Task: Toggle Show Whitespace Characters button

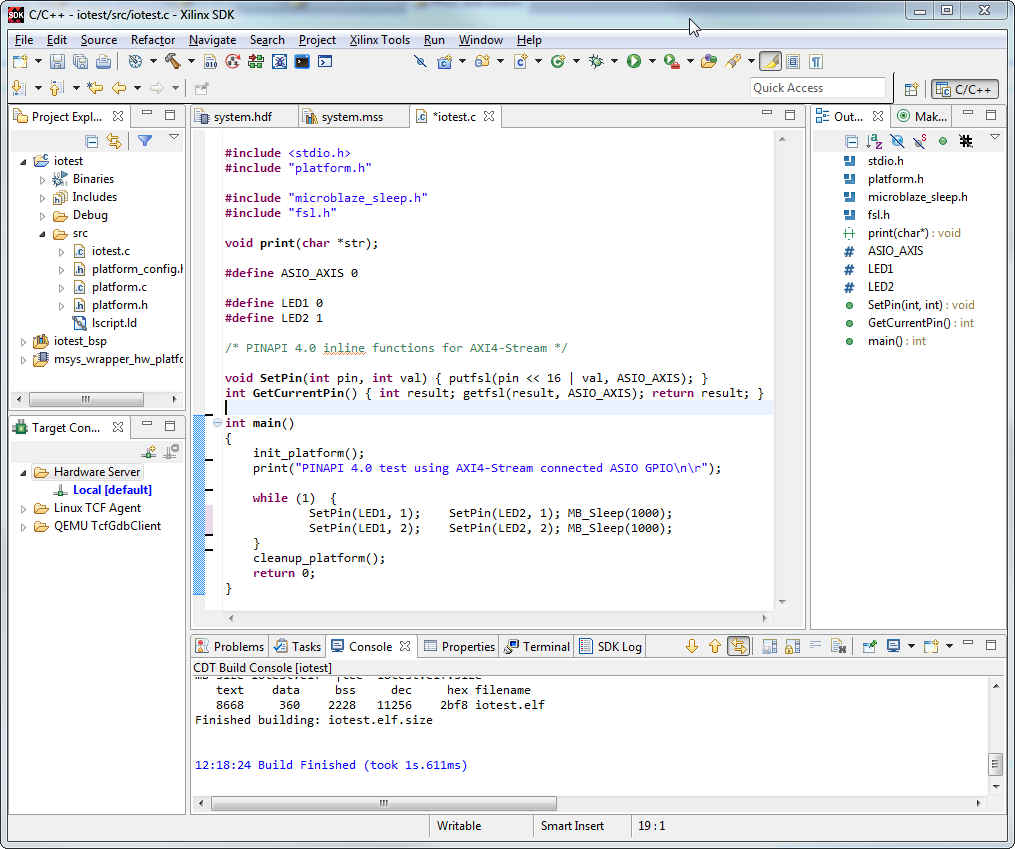Action: tap(816, 61)
